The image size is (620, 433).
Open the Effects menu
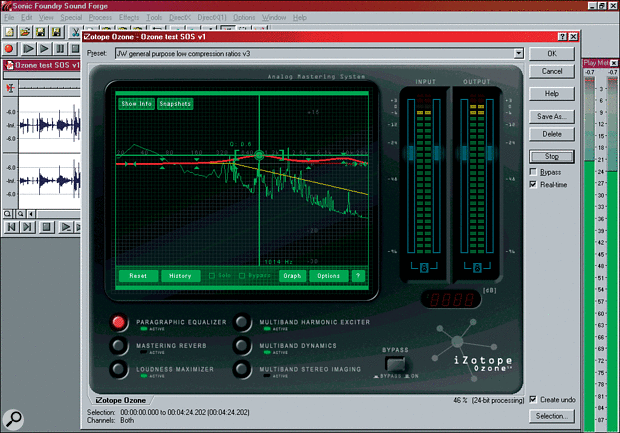(129, 17)
